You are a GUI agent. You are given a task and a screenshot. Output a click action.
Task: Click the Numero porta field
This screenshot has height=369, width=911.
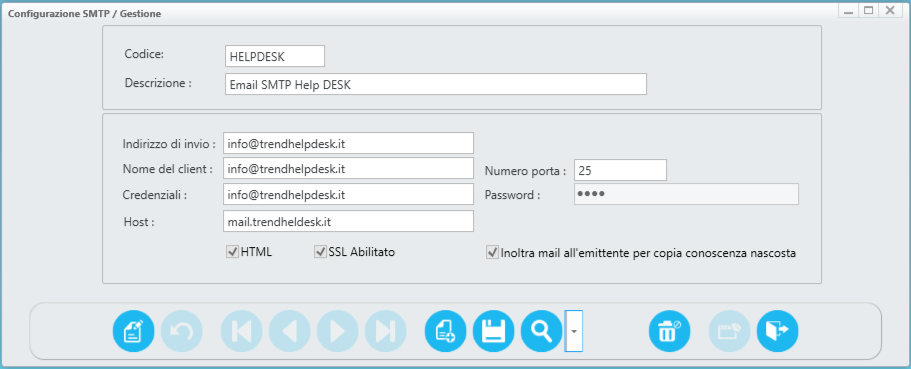621,170
